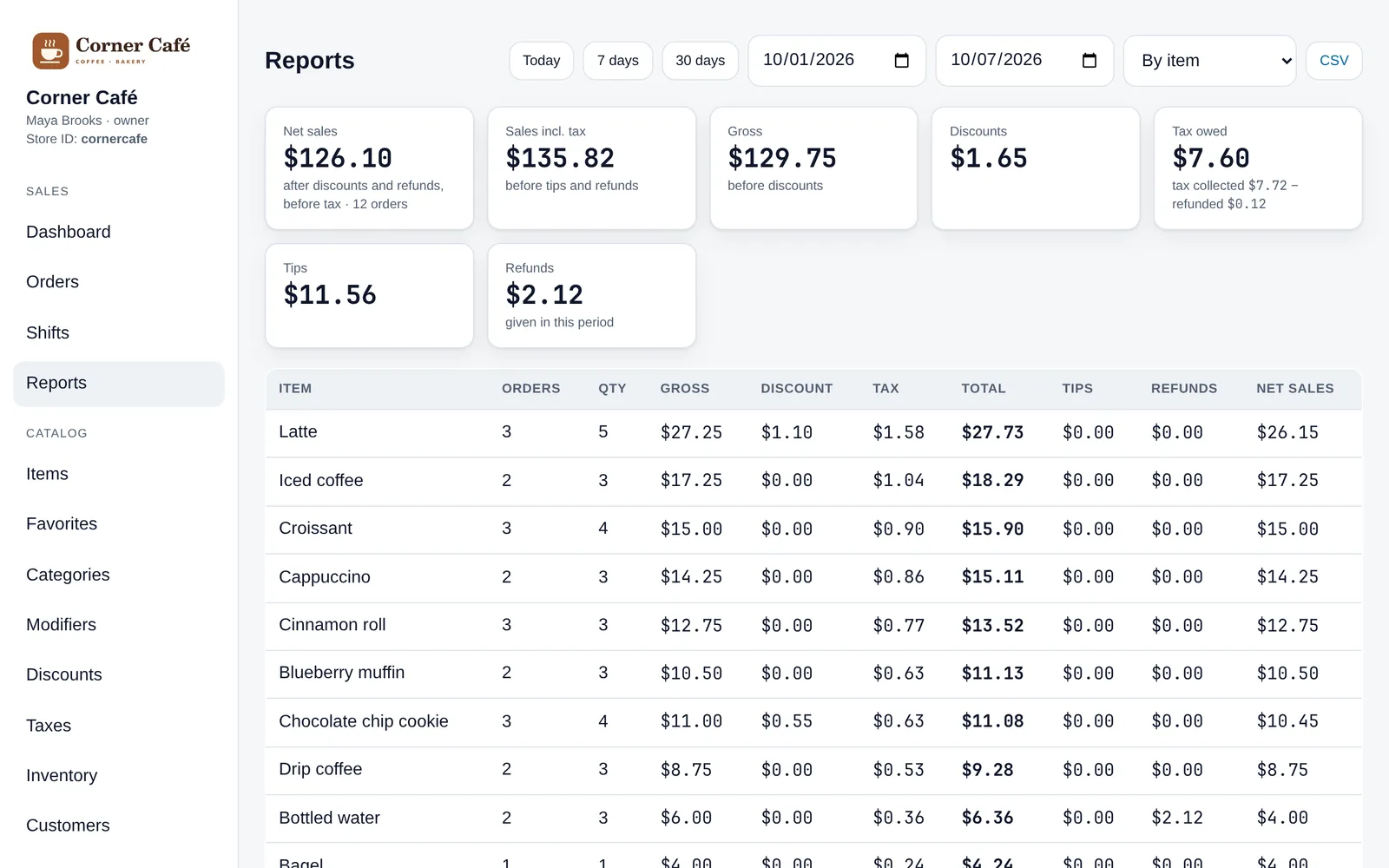1389x868 pixels.
Task: Open Inventory in the sidebar
Action: coord(119,775)
